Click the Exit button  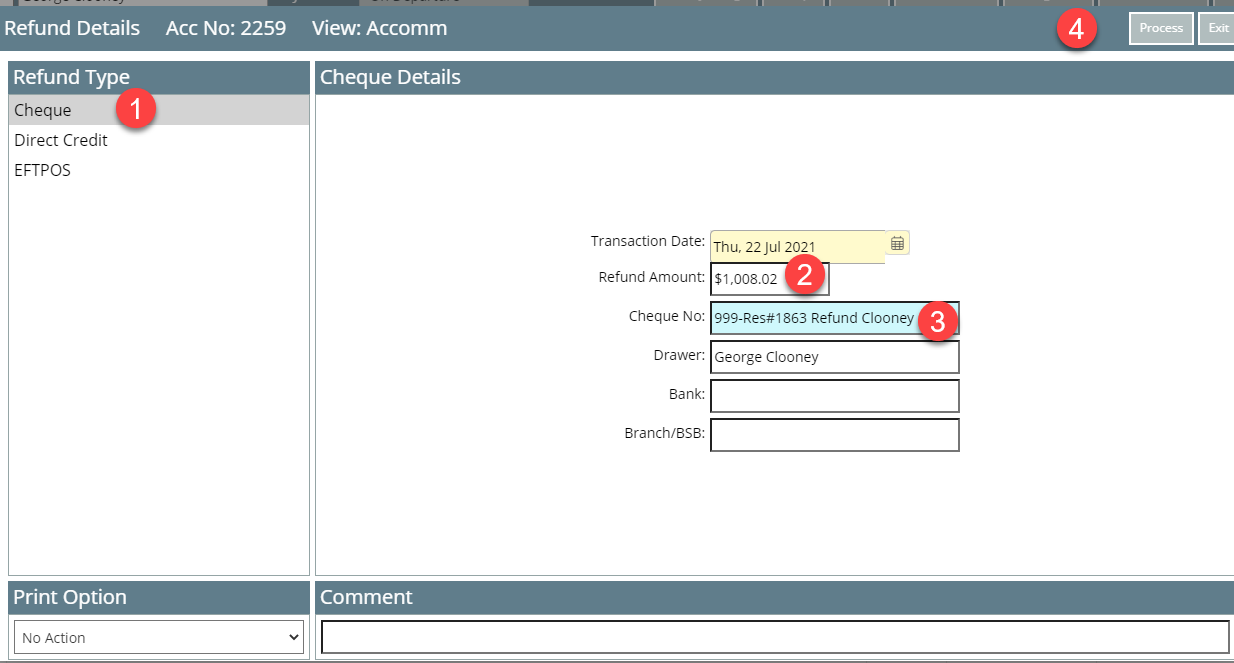(1217, 28)
